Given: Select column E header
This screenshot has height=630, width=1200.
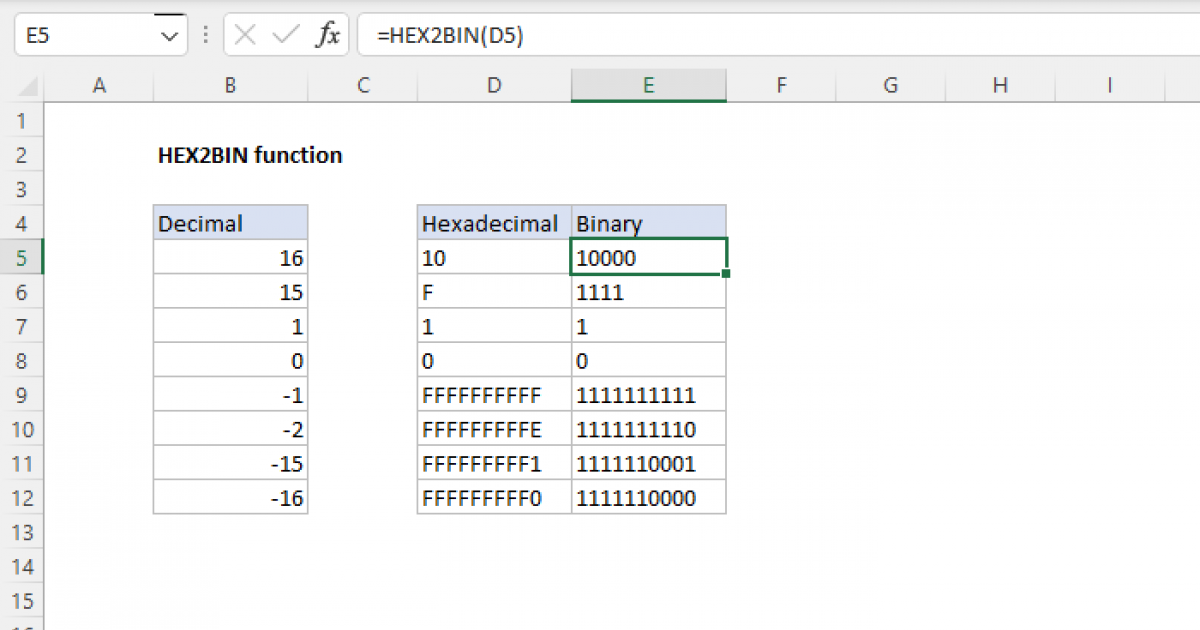Looking at the screenshot, I should (x=648, y=87).
